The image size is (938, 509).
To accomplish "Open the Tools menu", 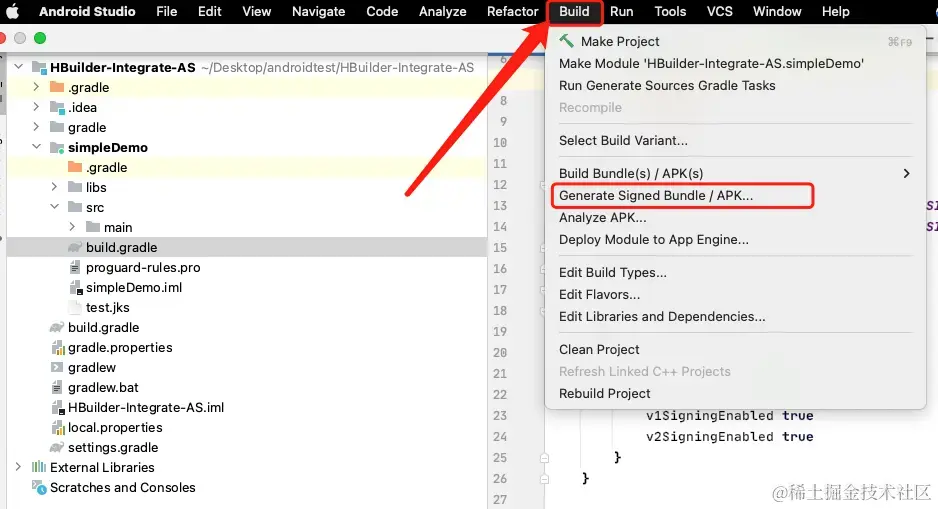I will pyautogui.click(x=670, y=11).
